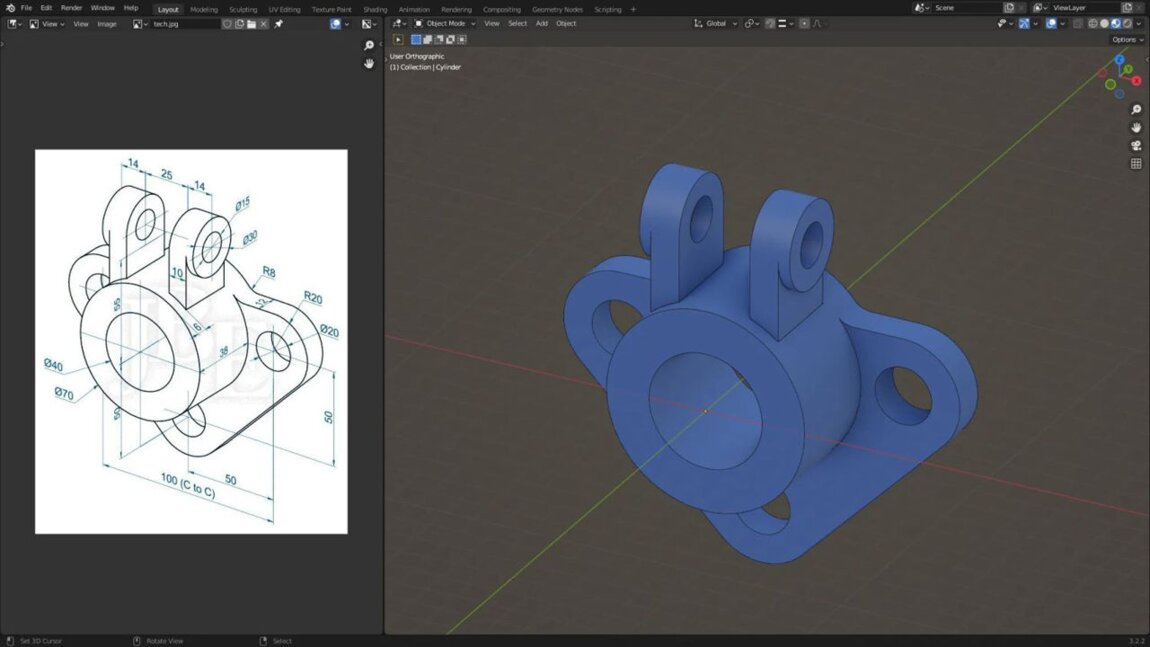Image resolution: width=1150 pixels, height=647 pixels.
Task: Open the Render menu
Action: coord(71,8)
